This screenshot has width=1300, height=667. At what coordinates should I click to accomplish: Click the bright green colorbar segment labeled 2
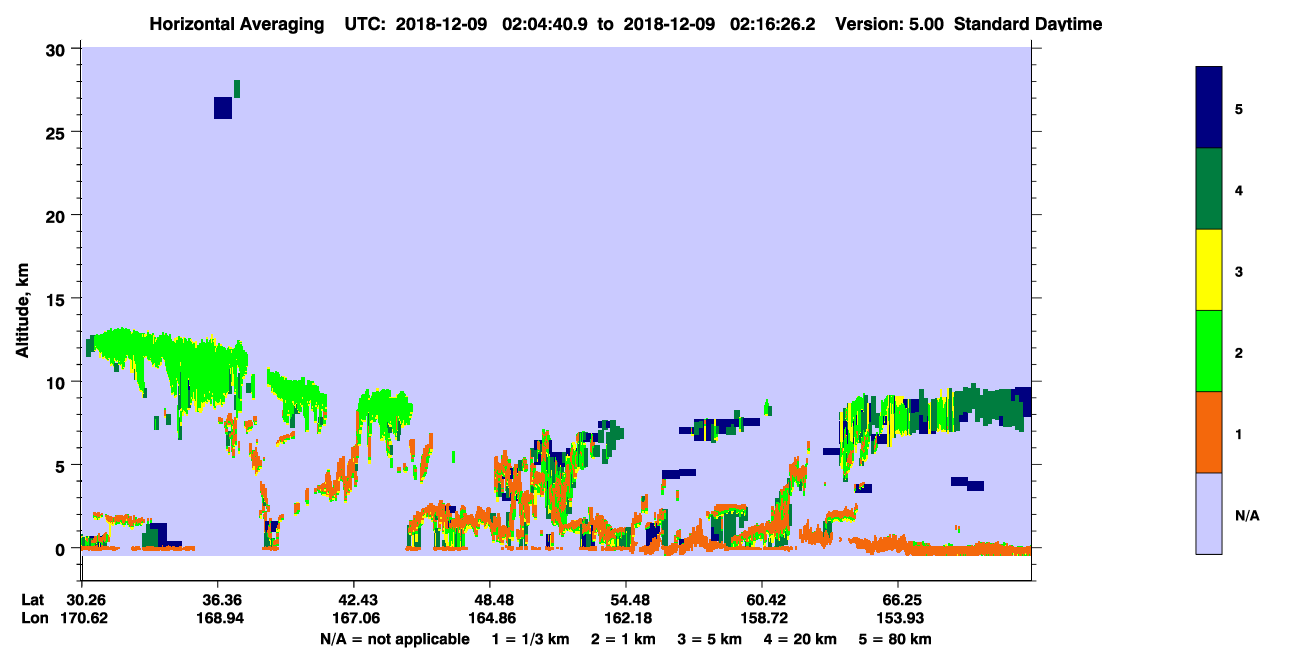(x=1209, y=351)
